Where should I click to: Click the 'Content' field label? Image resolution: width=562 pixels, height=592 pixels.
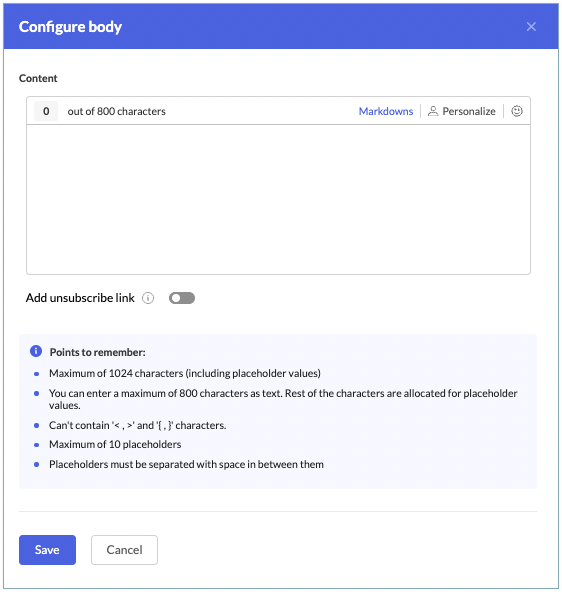[x=38, y=78]
